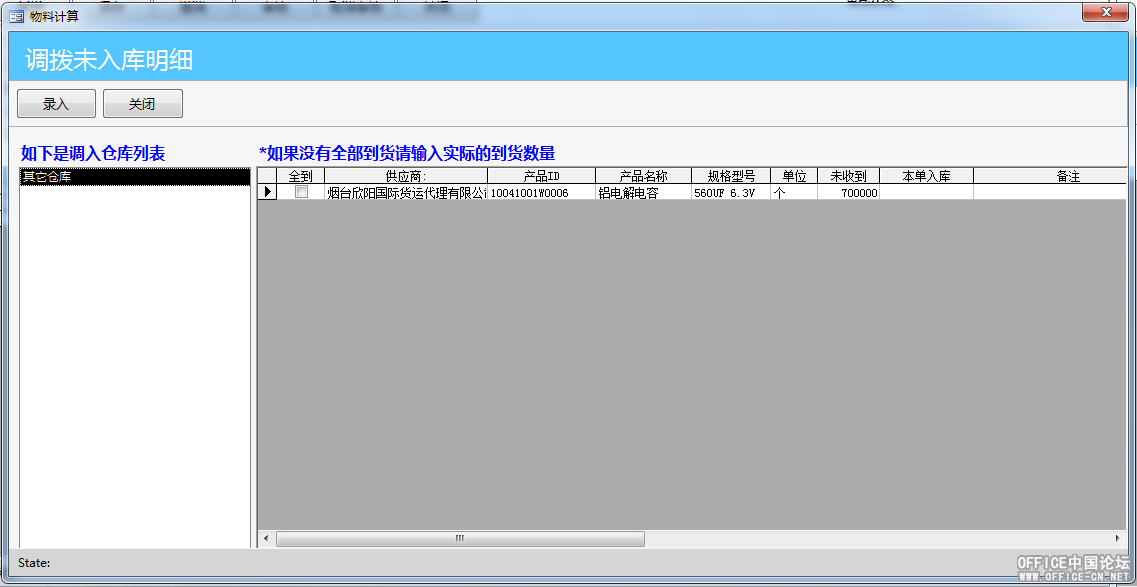Image resolution: width=1137 pixels, height=587 pixels.
Task: Click the select-all corner cell of the grid
Action: (x=268, y=175)
